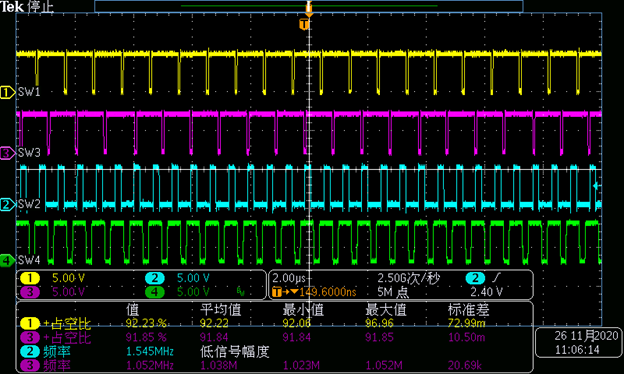
Task: Click the magenta channel 3 scale badge
Action: 30,292
